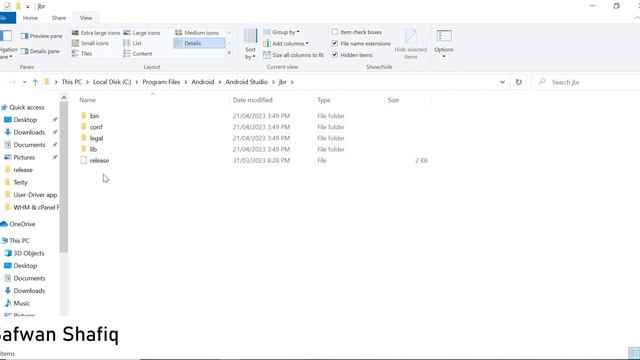Sort by Size column header

(x=393, y=100)
